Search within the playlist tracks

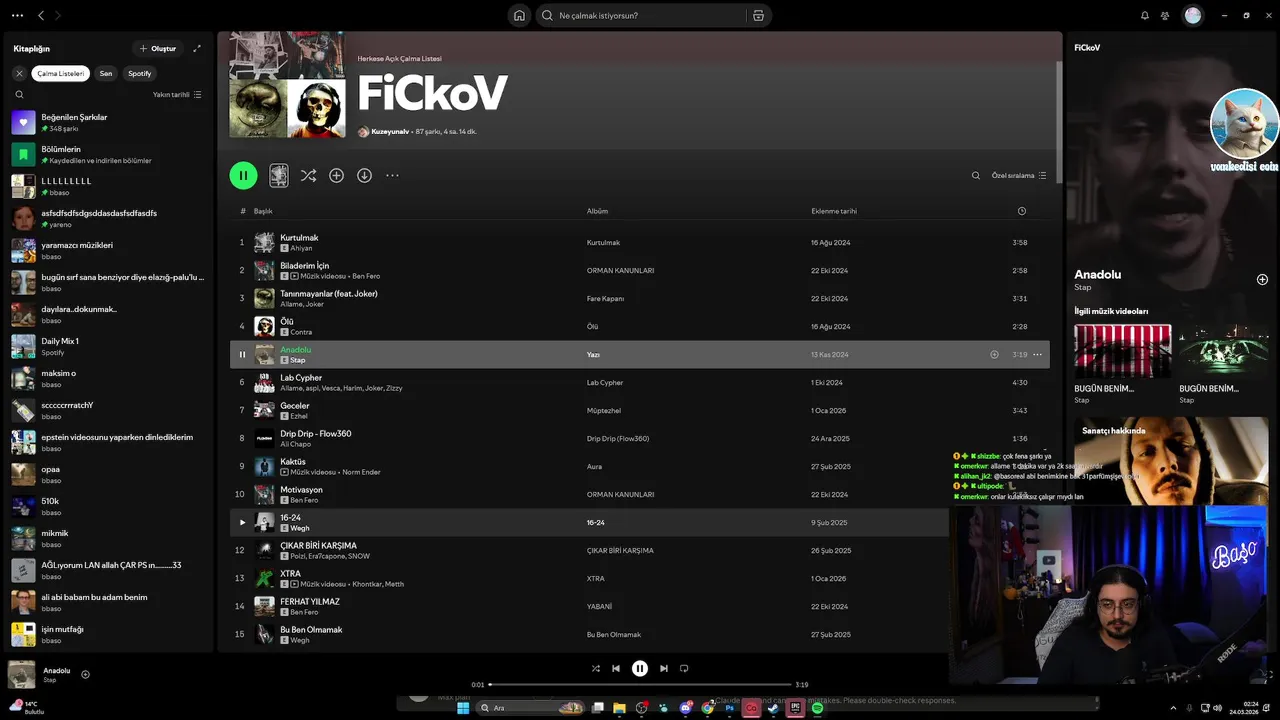pos(976,175)
